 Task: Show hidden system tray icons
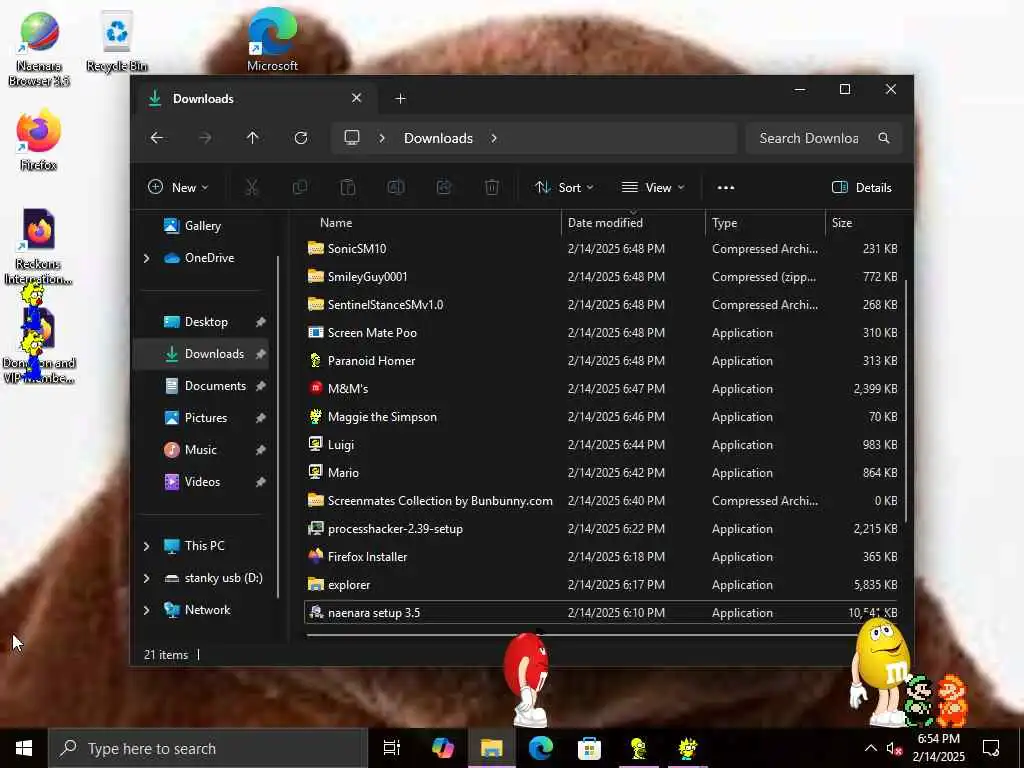click(x=871, y=748)
